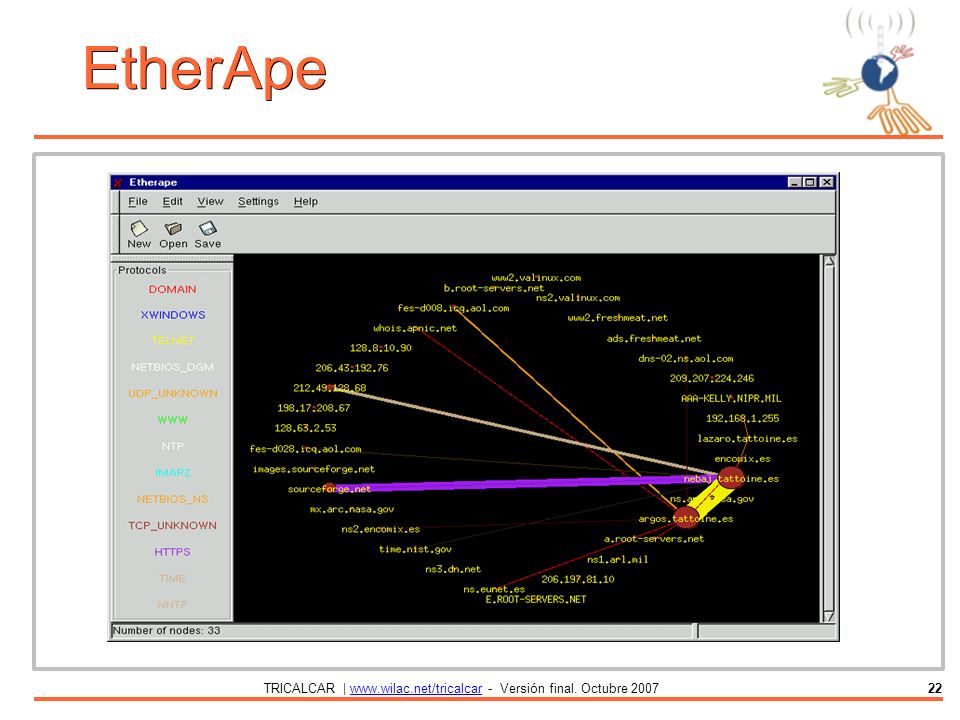
Task: Click the 128.63.2.53 node label
Action: pyautogui.click(x=306, y=428)
